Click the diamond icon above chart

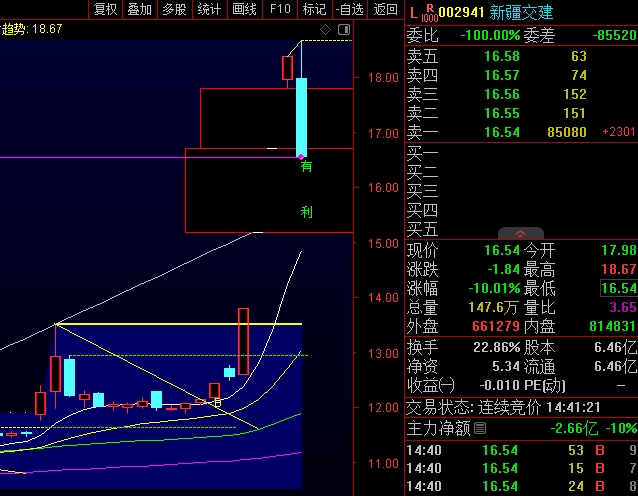tap(325, 30)
